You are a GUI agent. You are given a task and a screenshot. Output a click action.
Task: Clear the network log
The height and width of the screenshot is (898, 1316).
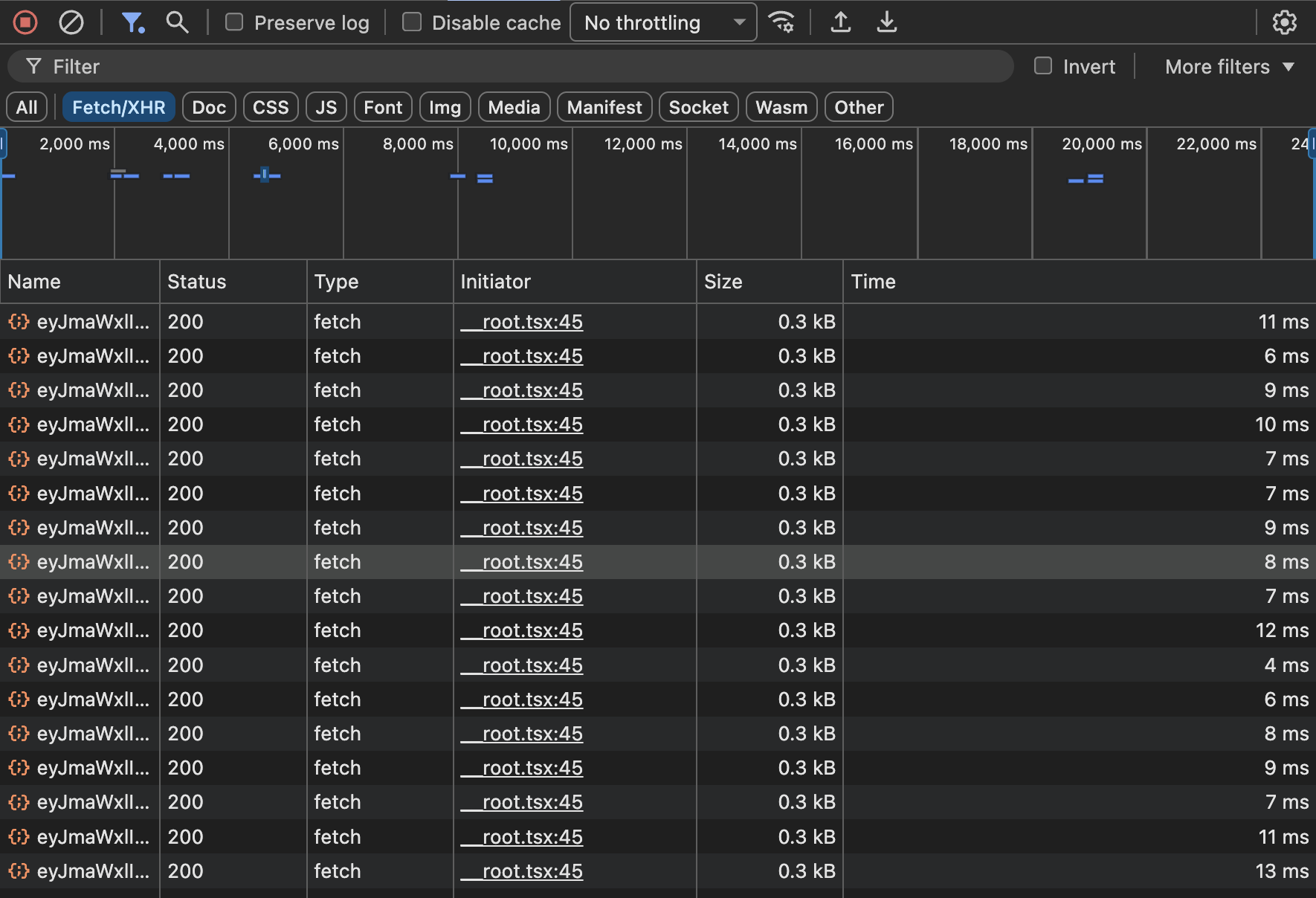point(71,22)
